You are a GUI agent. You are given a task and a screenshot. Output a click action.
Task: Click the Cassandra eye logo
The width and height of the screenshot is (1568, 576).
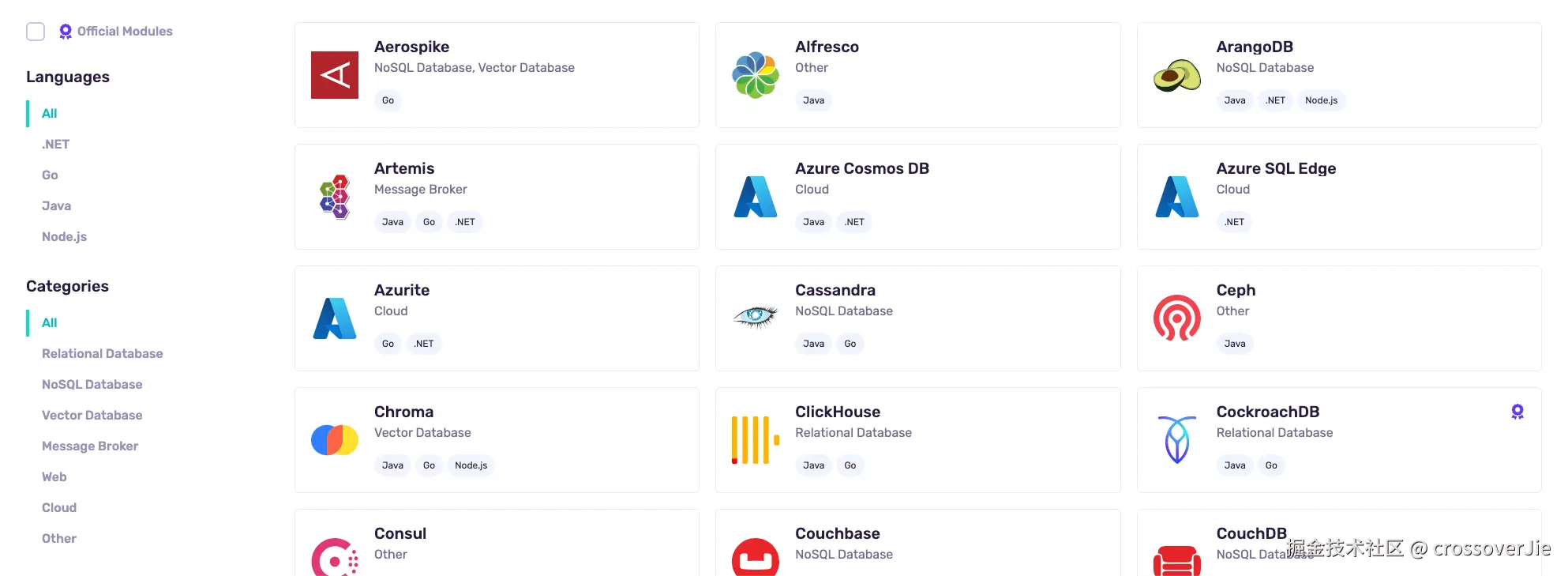pyautogui.click(x=756, y=318)
